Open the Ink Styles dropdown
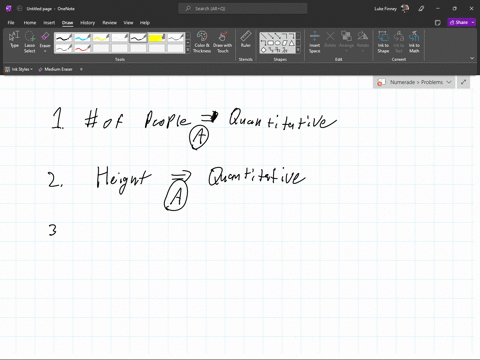 click(19, 69)
